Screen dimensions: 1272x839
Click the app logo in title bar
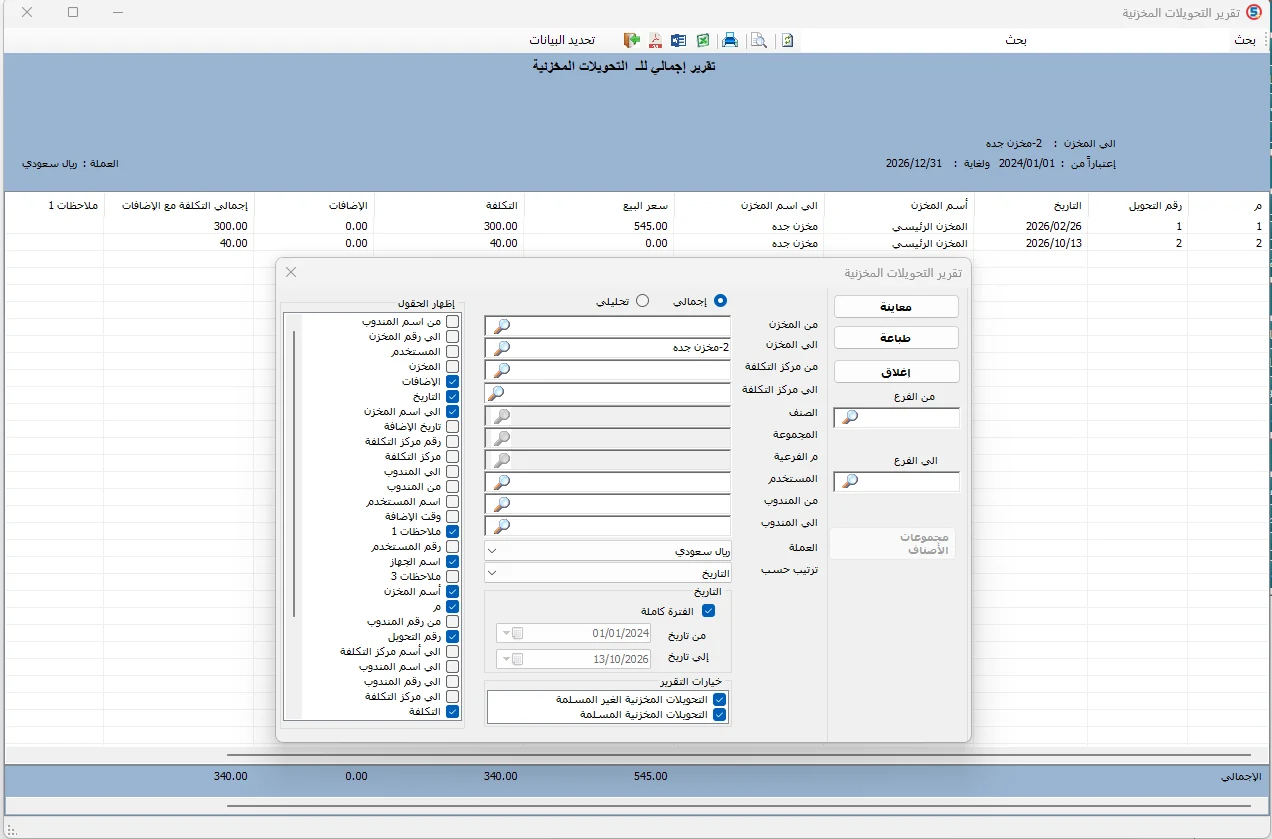point(1253,12)
